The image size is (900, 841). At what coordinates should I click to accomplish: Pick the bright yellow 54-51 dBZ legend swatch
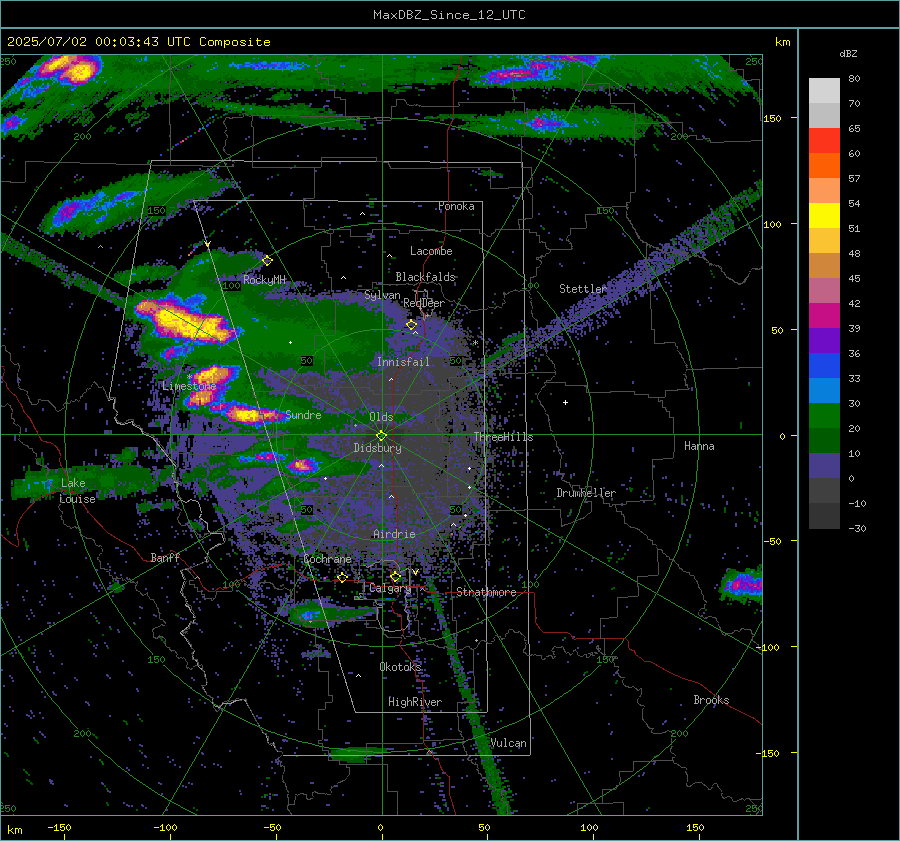[824, 216]
